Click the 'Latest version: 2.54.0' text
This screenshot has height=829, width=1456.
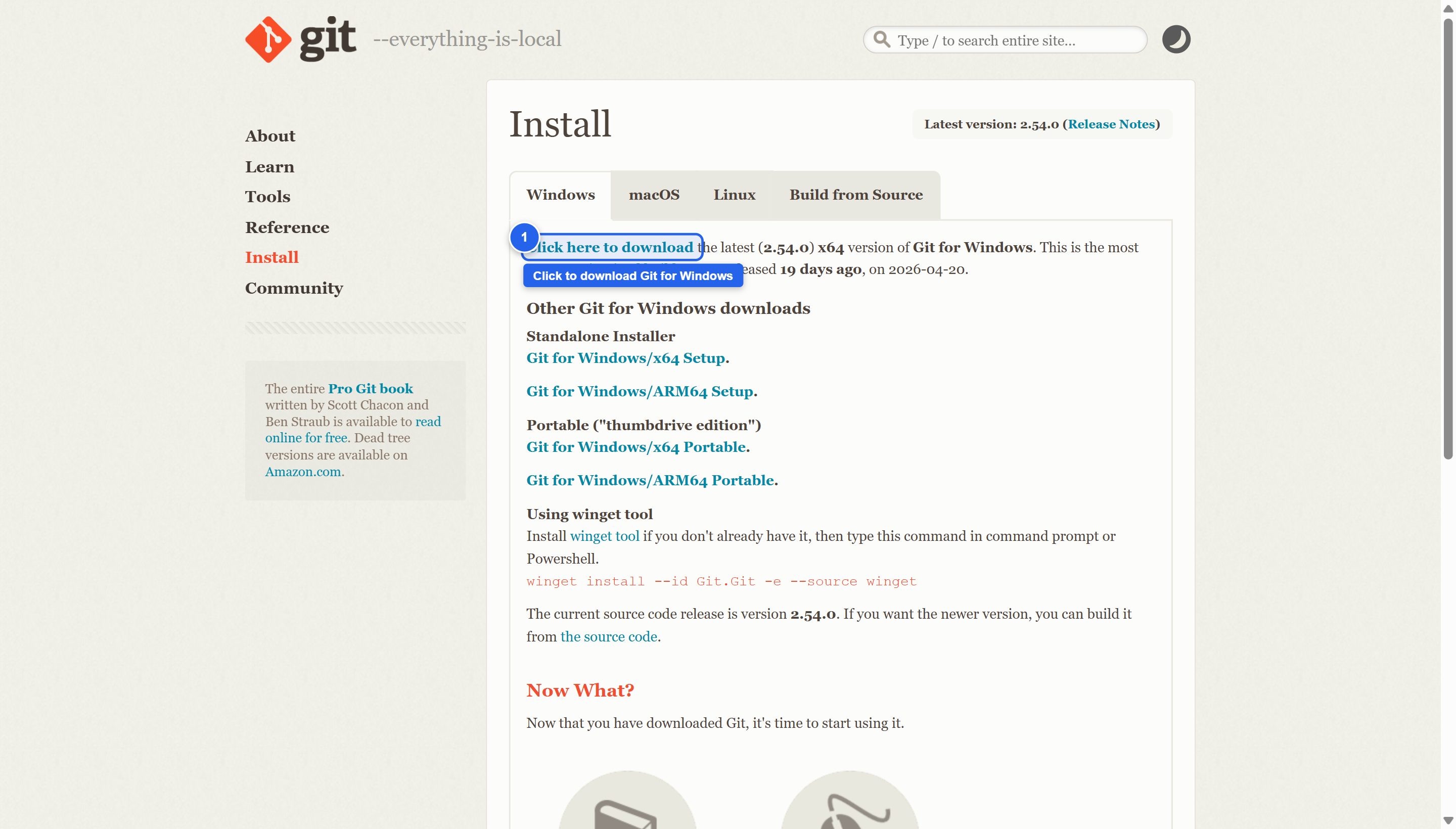pyautogui.click(x=991, y=124)
